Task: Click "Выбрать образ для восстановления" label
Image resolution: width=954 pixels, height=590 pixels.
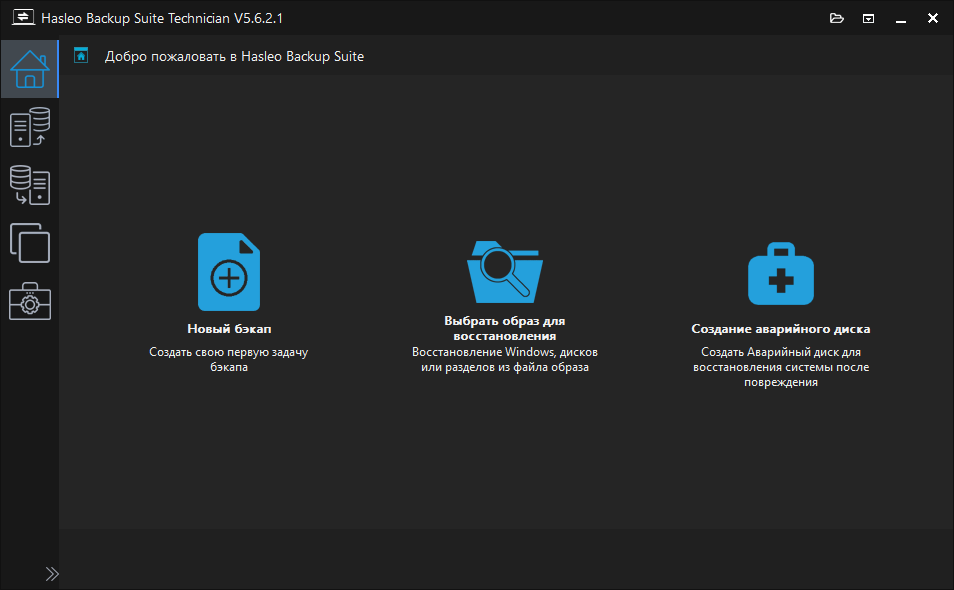Action: click(x=504, y=328)
